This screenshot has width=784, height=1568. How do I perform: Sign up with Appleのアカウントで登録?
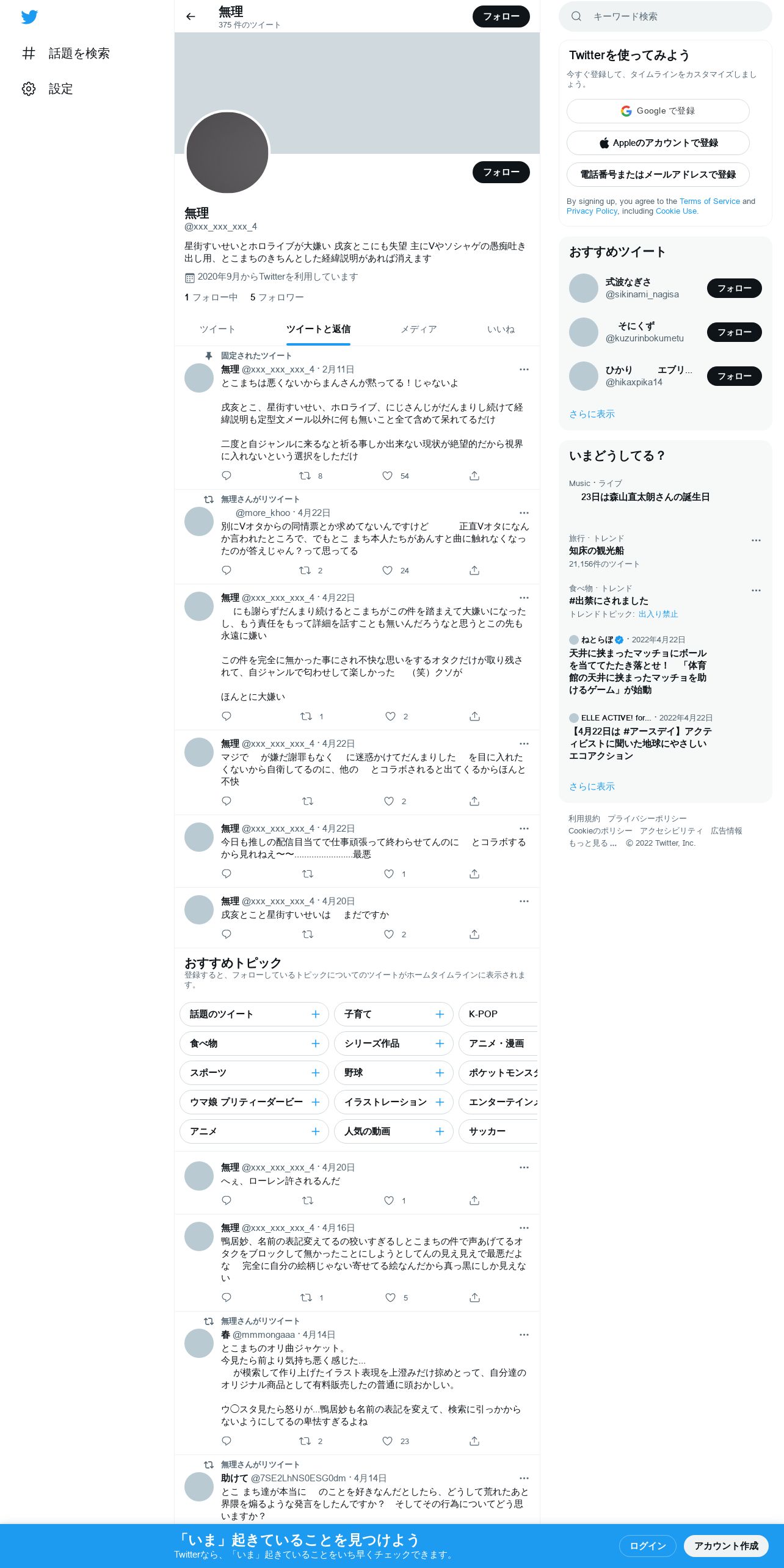[658, 143]
